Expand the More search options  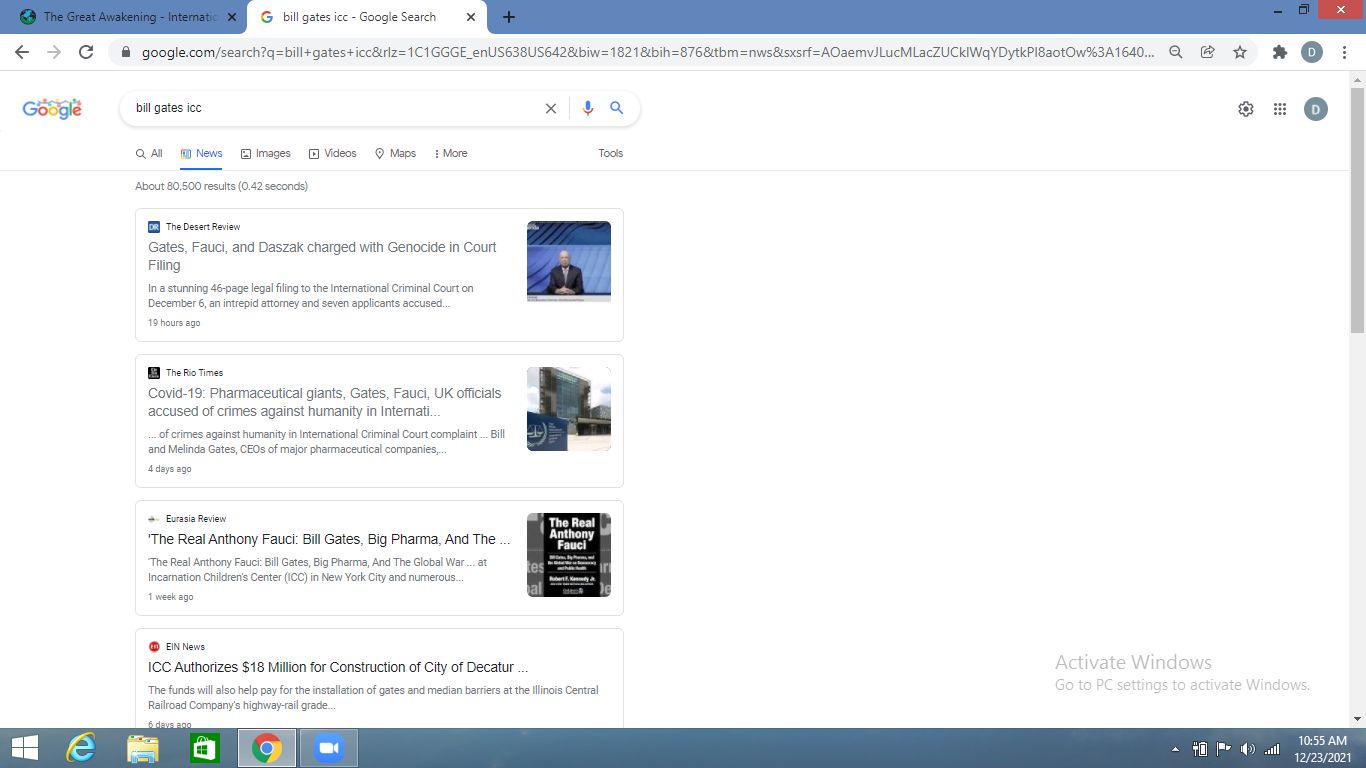(451, 153)
